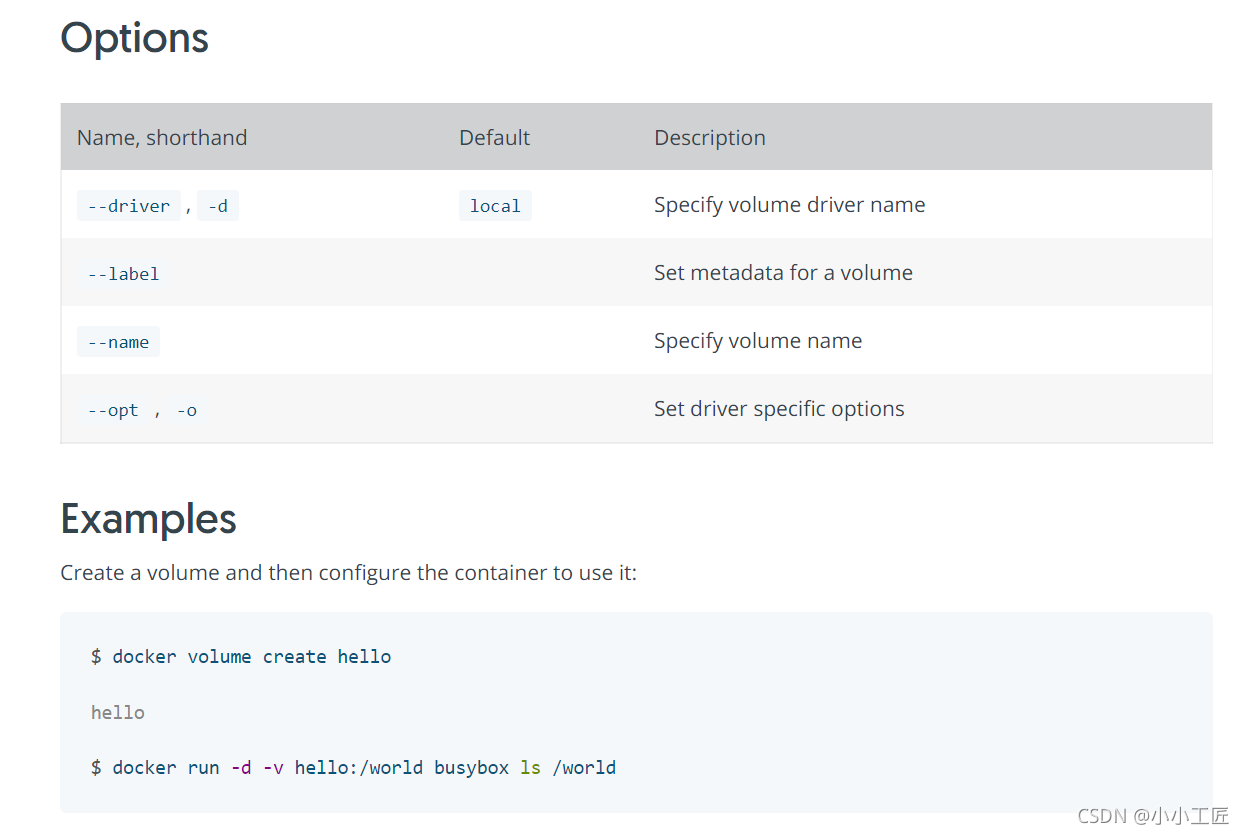
Task: Select the 'Name, shorthand' column header
Action: (162, 138)
